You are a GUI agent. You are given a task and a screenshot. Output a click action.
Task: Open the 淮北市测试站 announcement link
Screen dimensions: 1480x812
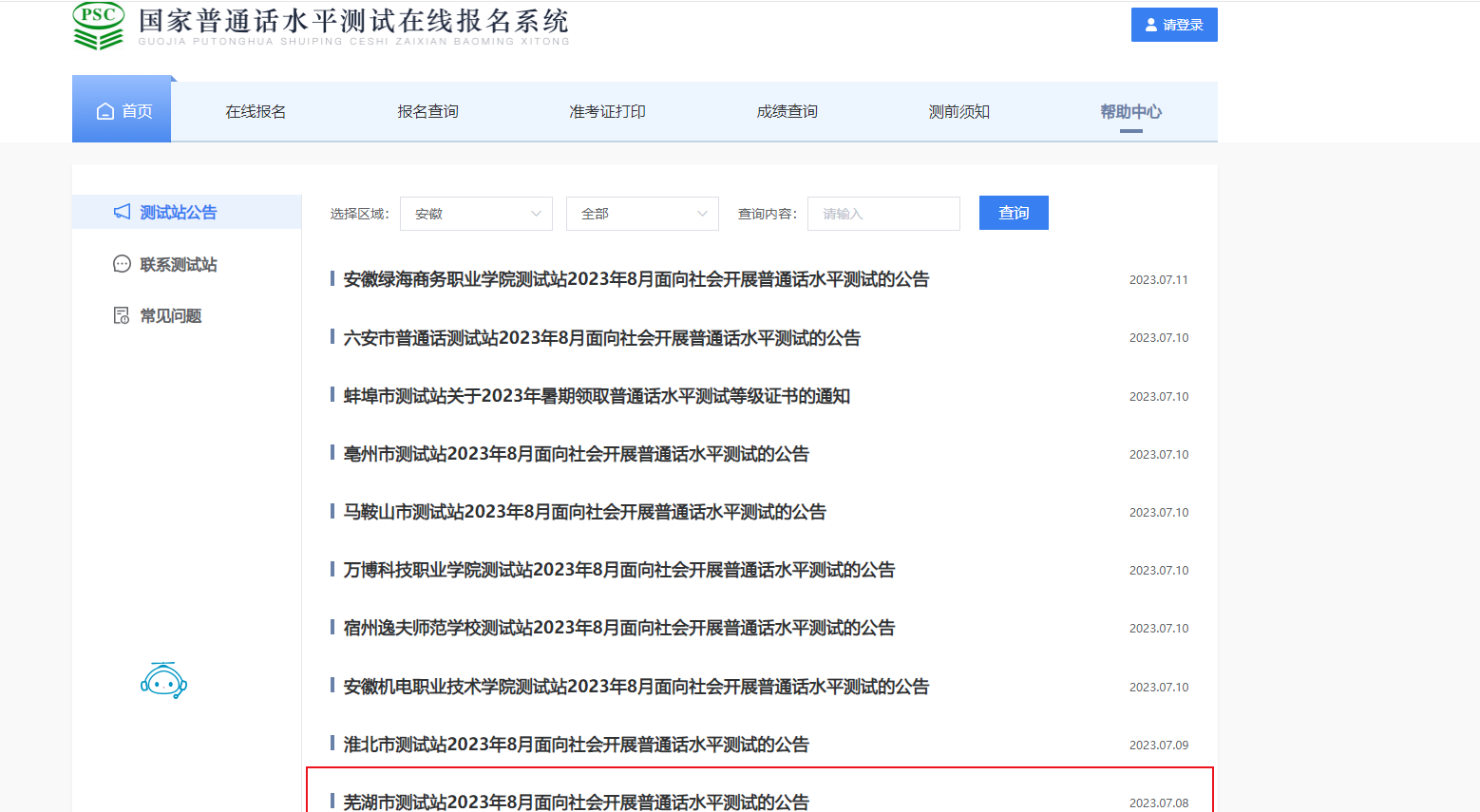576,745
